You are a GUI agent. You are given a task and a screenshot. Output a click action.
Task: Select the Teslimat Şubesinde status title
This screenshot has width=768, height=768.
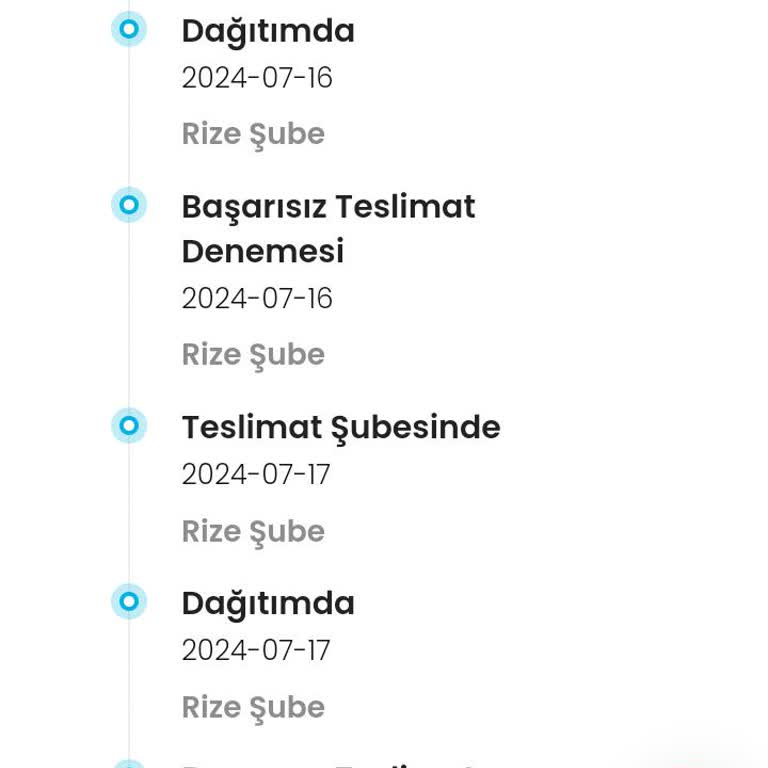click(x=341, y=427)
